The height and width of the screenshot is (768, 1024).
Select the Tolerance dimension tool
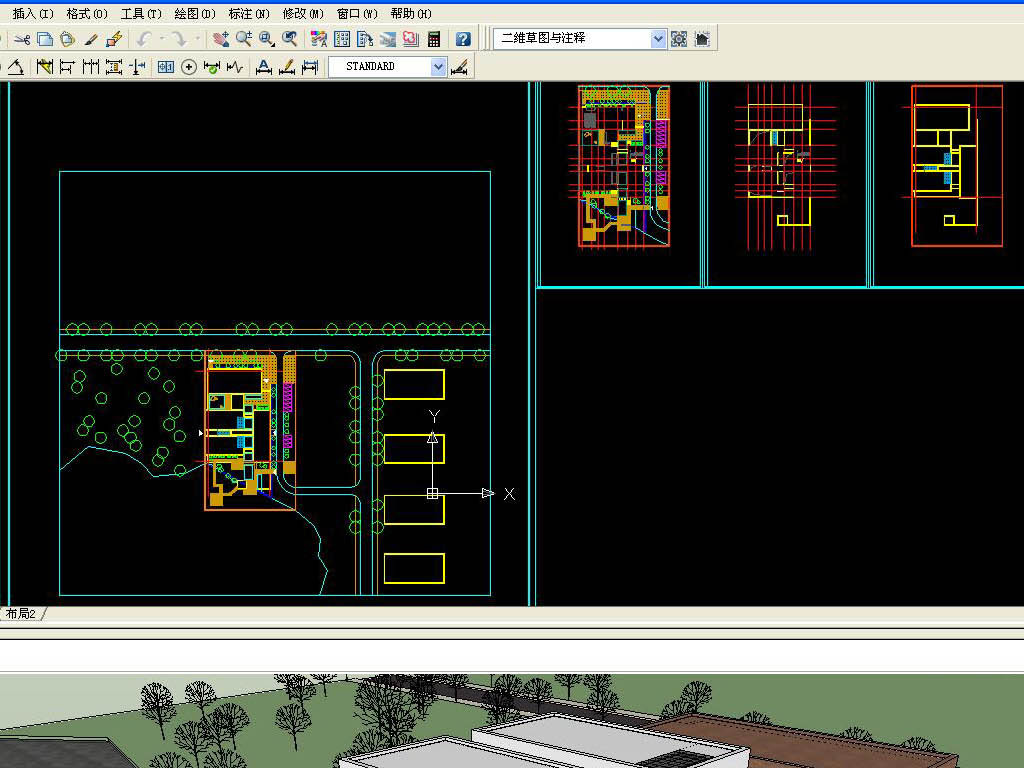165,67
